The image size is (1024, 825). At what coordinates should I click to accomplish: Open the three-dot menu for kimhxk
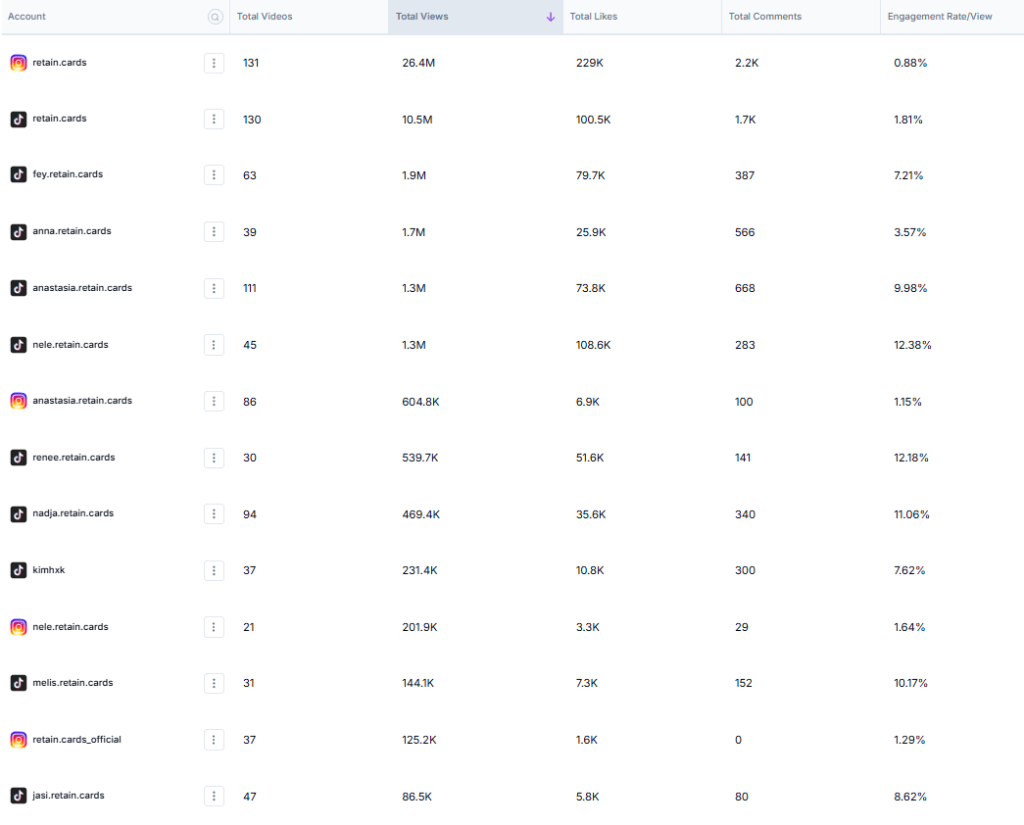(214, 570)
